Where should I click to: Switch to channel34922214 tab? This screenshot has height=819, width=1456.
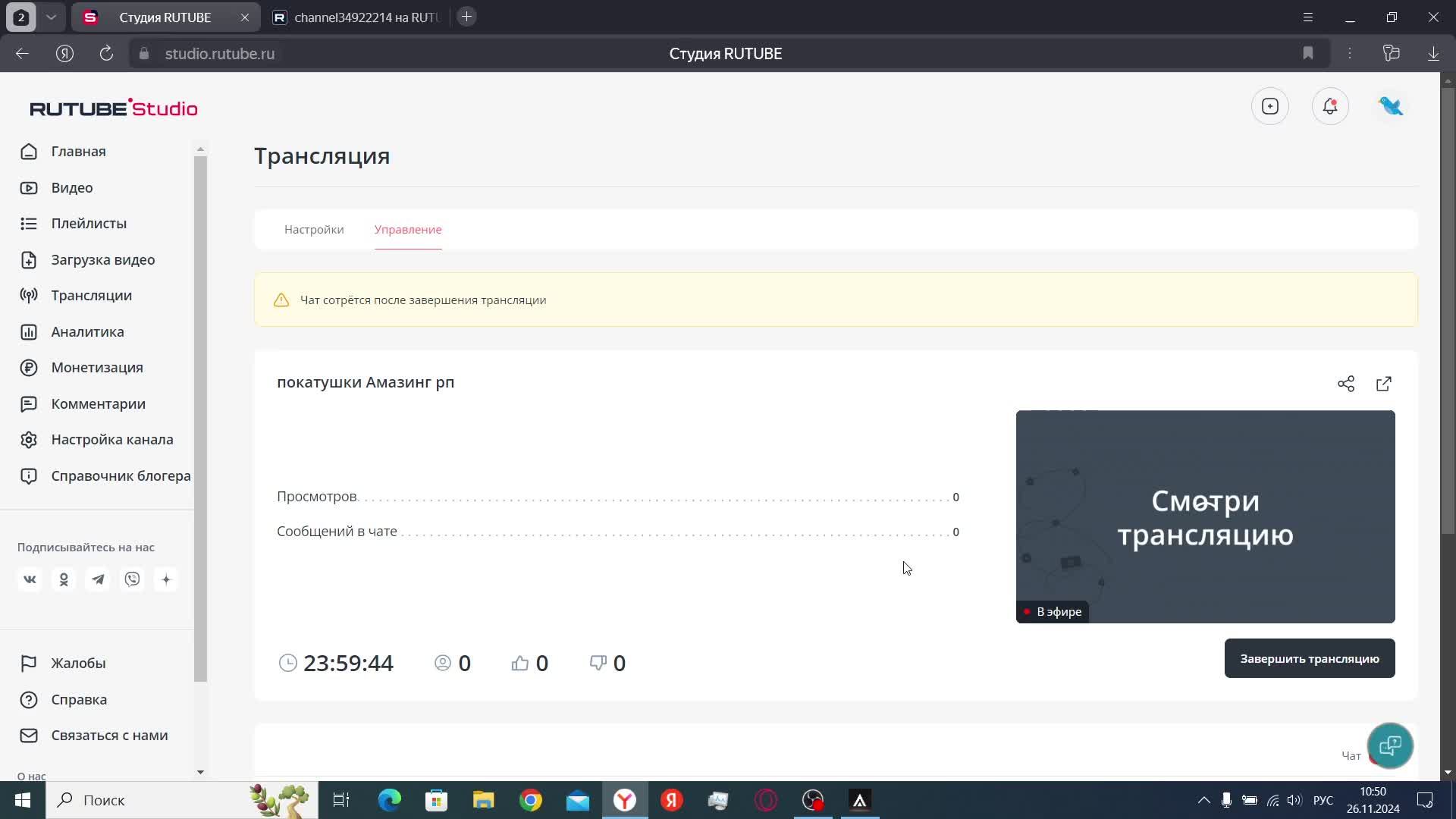(356, 17)
